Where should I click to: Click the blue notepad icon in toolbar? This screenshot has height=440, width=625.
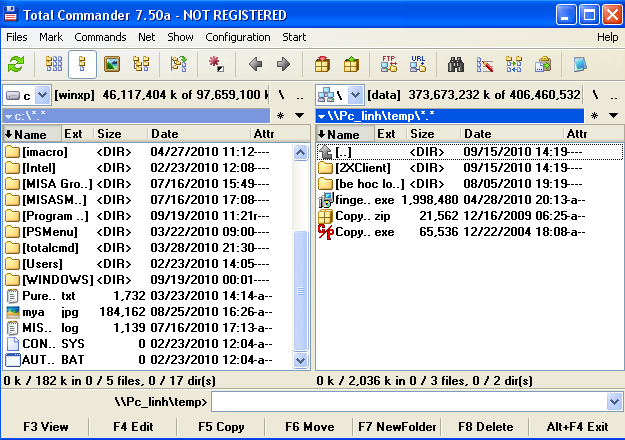(580, 64)
